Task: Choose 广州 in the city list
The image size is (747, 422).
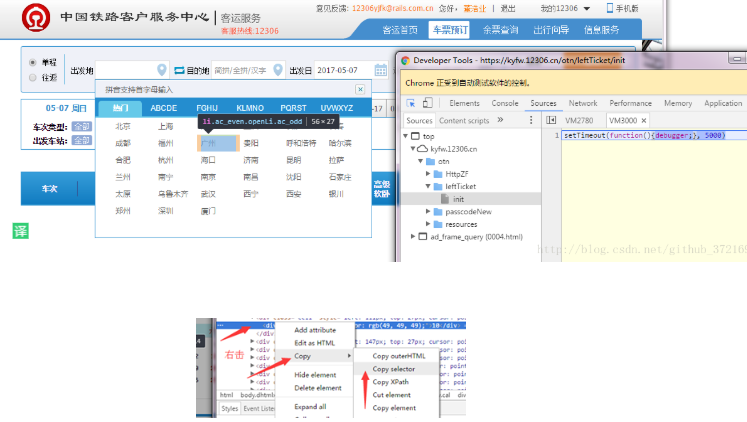Action: click(x=218, y=143)
